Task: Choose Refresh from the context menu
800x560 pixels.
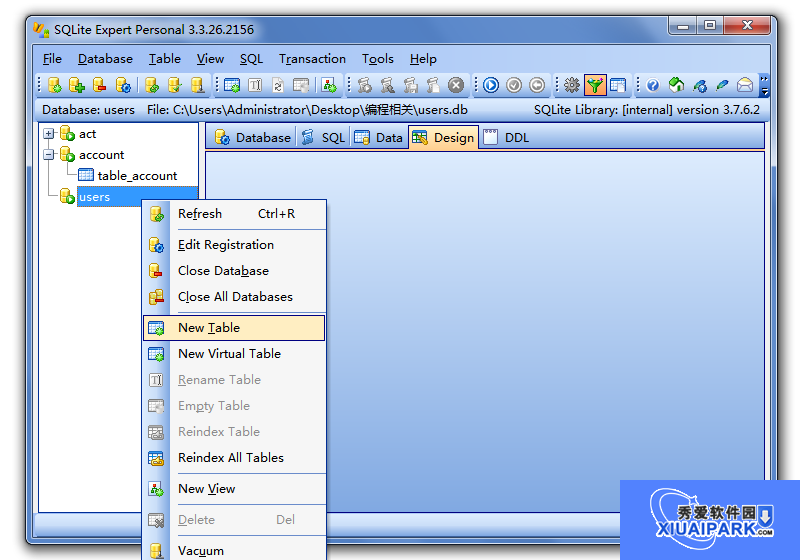Action: [235, 214]
